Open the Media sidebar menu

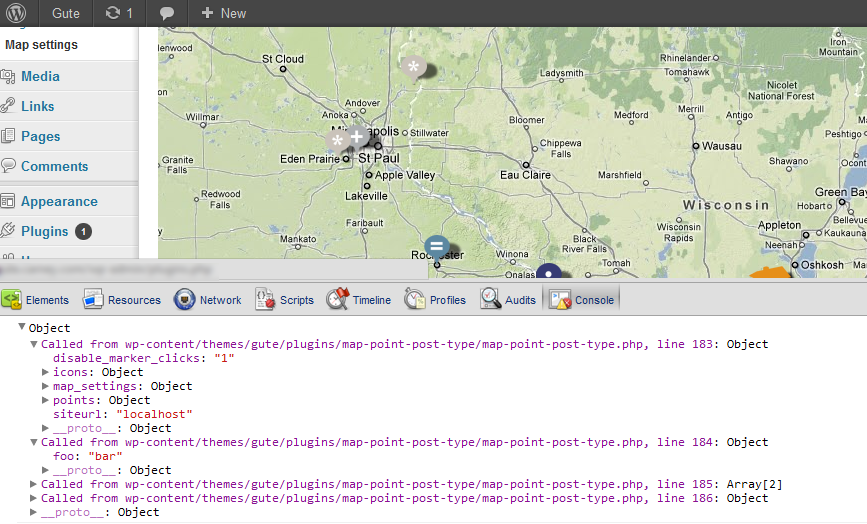click(x=40, y=76)
